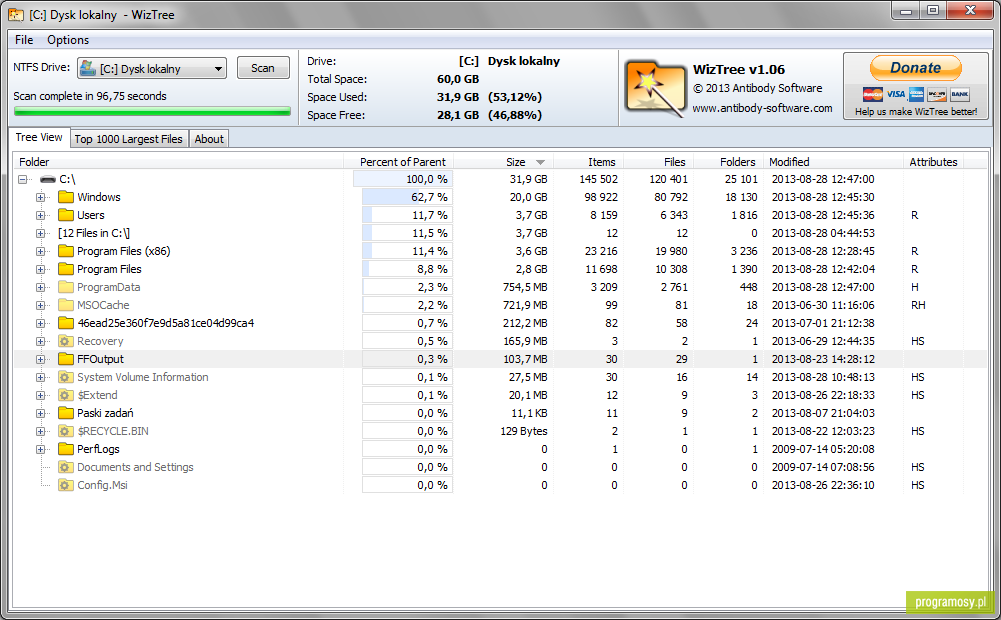Viewport: 1001px width, 620px height.
Task: Click the ProgramData folder icon
Action: click(66, 287)
